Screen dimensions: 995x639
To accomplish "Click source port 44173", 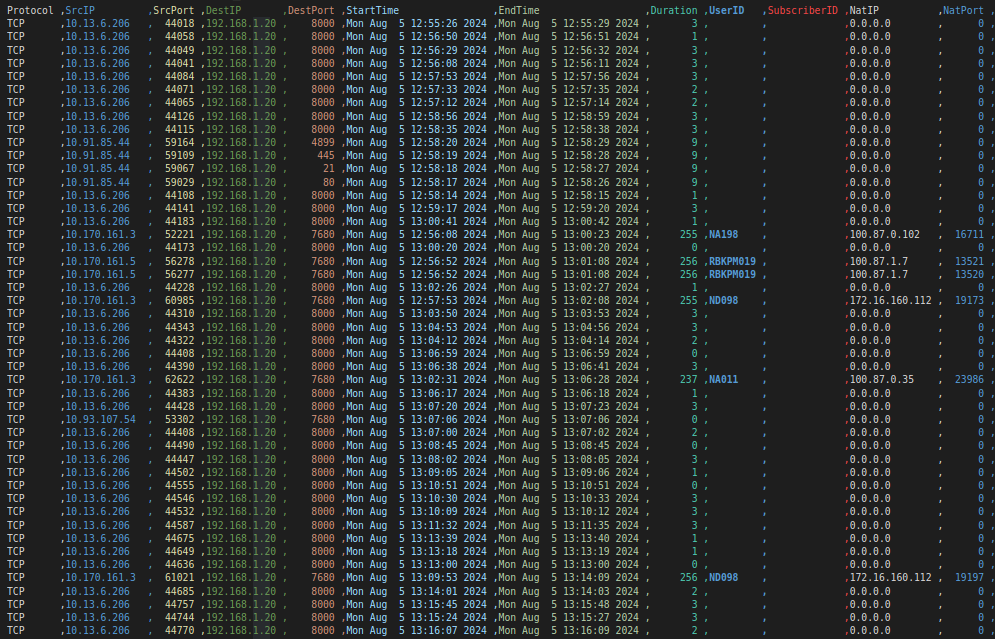I will (180, 247).
